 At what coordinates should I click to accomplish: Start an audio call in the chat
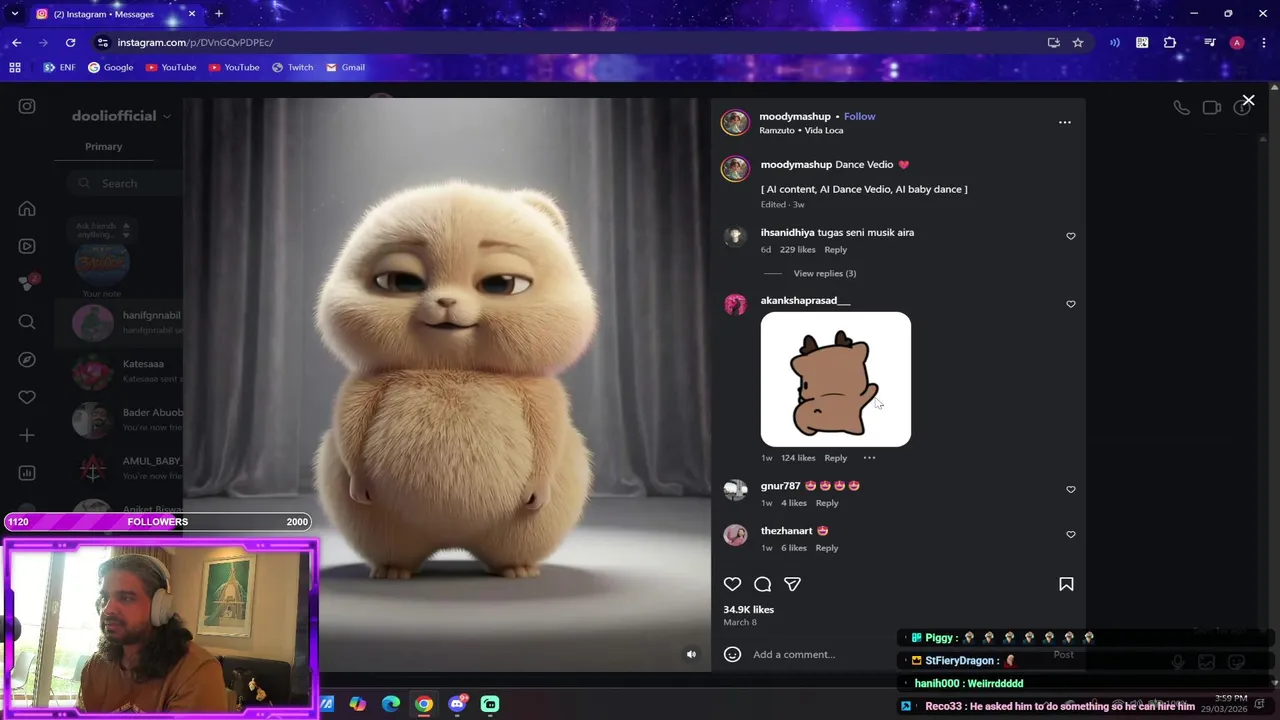[x=1182, y=107]
